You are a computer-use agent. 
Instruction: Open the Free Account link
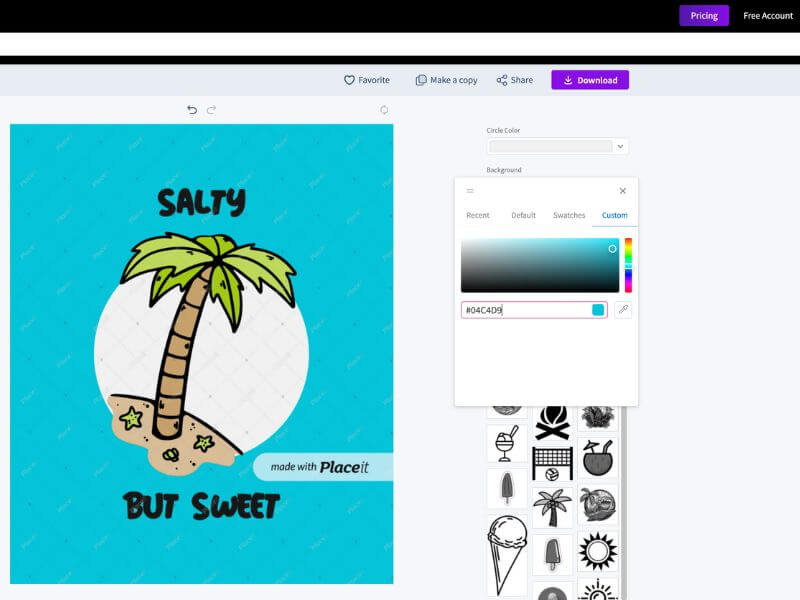pos(768,16)
